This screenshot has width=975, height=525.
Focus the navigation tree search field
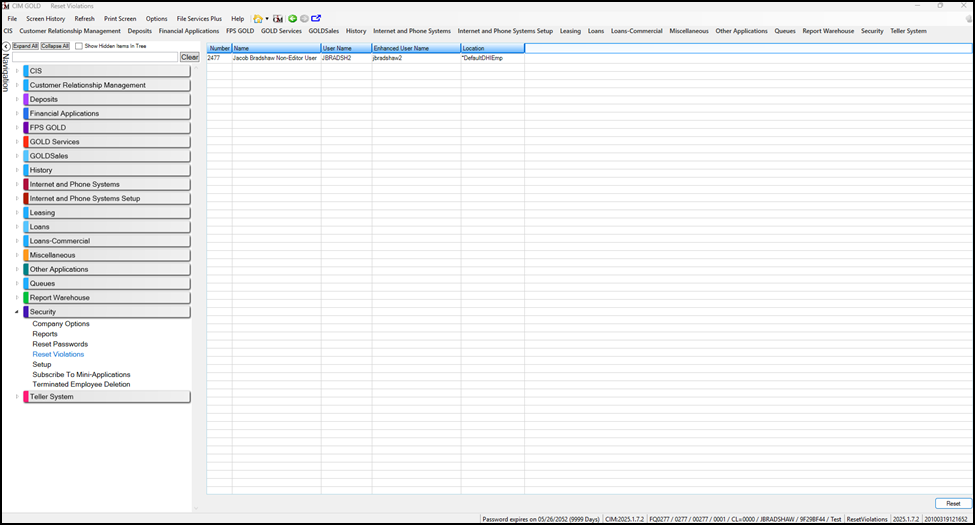95,57
